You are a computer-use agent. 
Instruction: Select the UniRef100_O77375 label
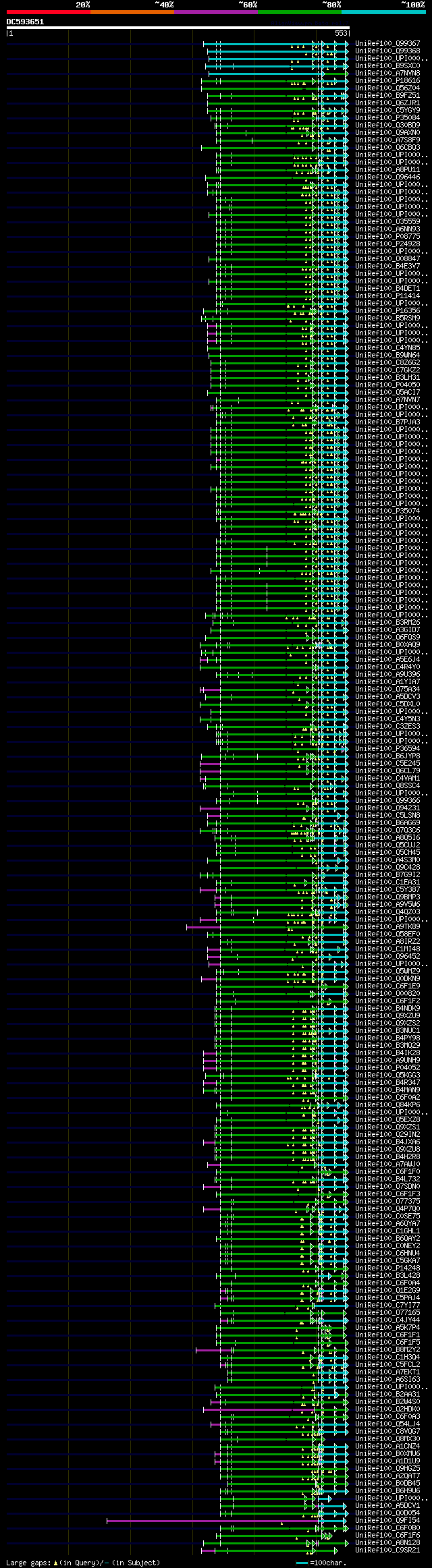pos(387,1202)
